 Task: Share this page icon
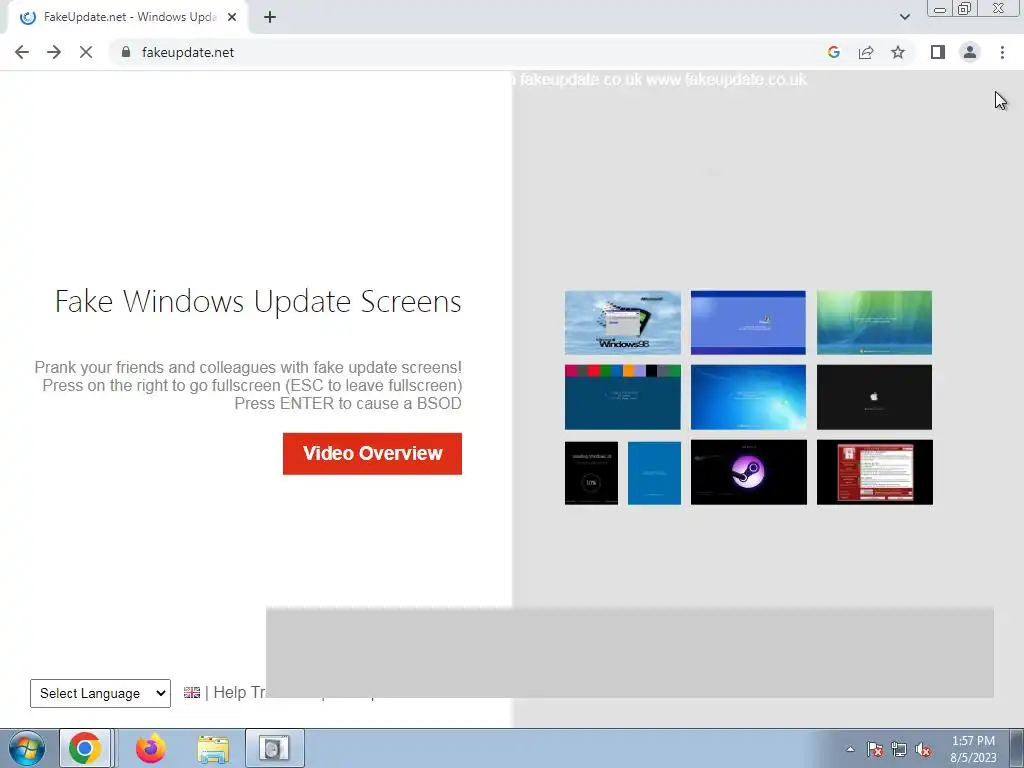[866, 52]
